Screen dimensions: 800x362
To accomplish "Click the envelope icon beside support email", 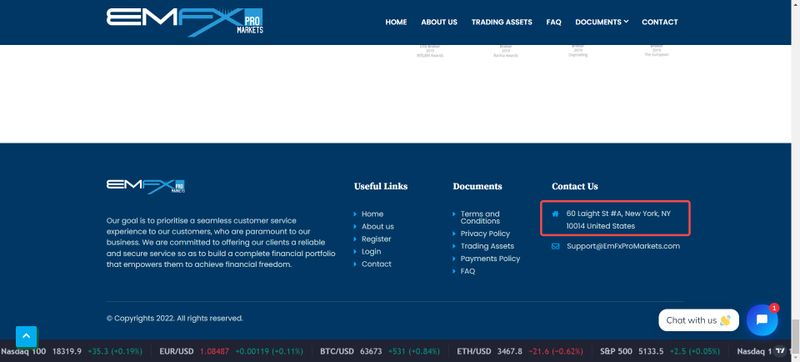I will click(x=555, y=246).
